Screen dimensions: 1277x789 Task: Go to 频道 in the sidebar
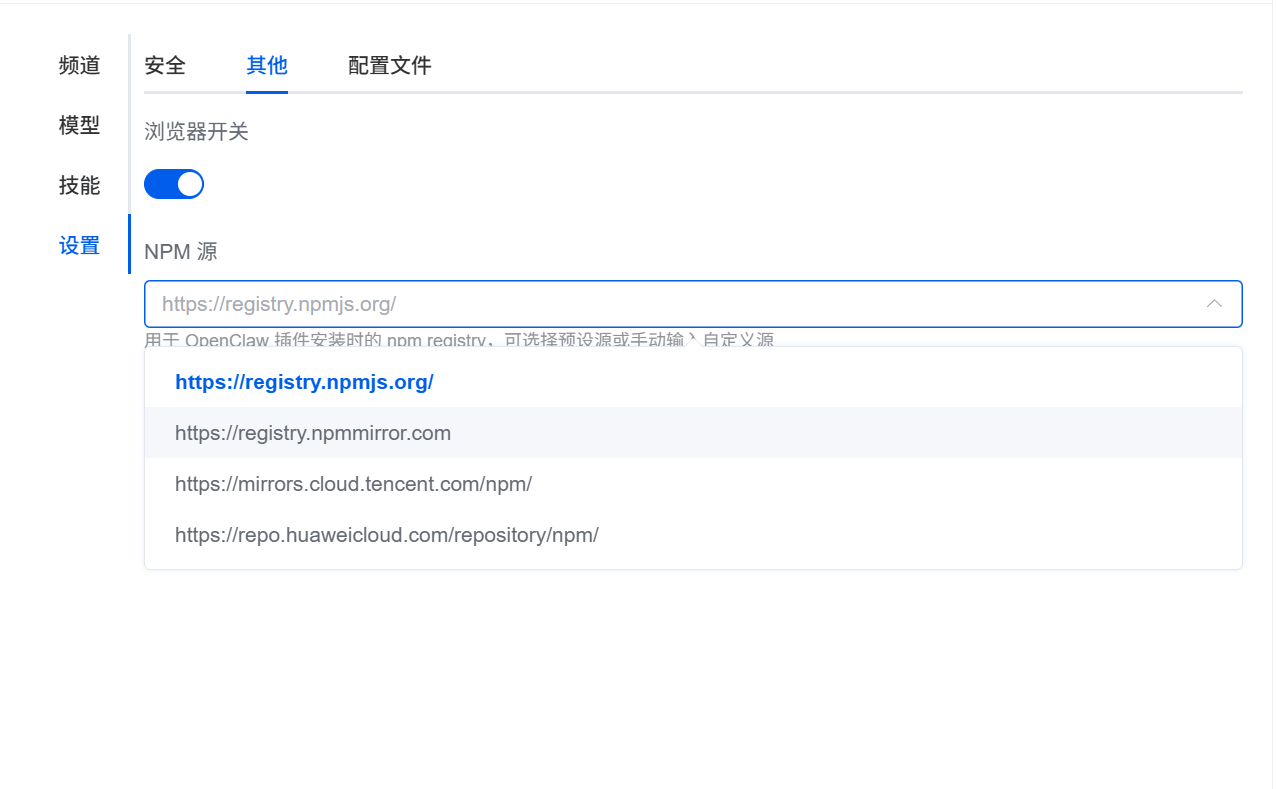pos(80,66)
